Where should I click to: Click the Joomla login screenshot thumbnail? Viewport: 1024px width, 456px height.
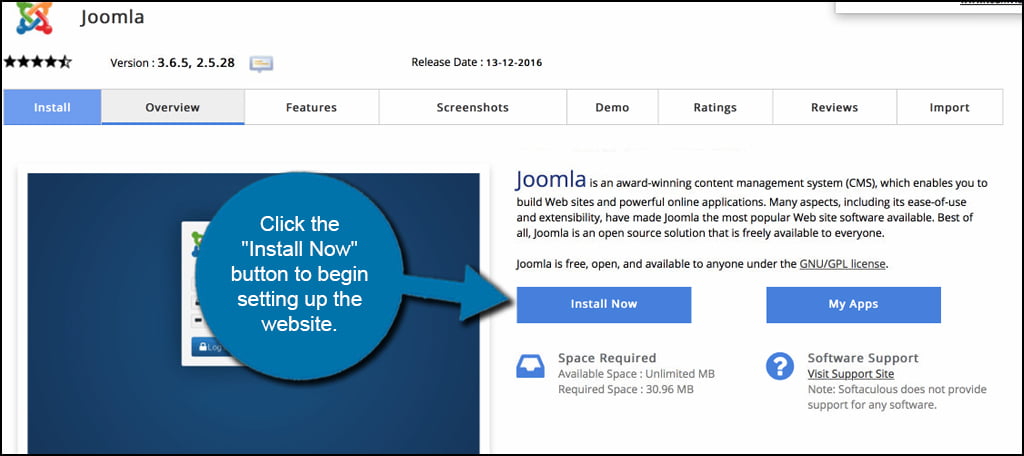(x=253, y=312)
